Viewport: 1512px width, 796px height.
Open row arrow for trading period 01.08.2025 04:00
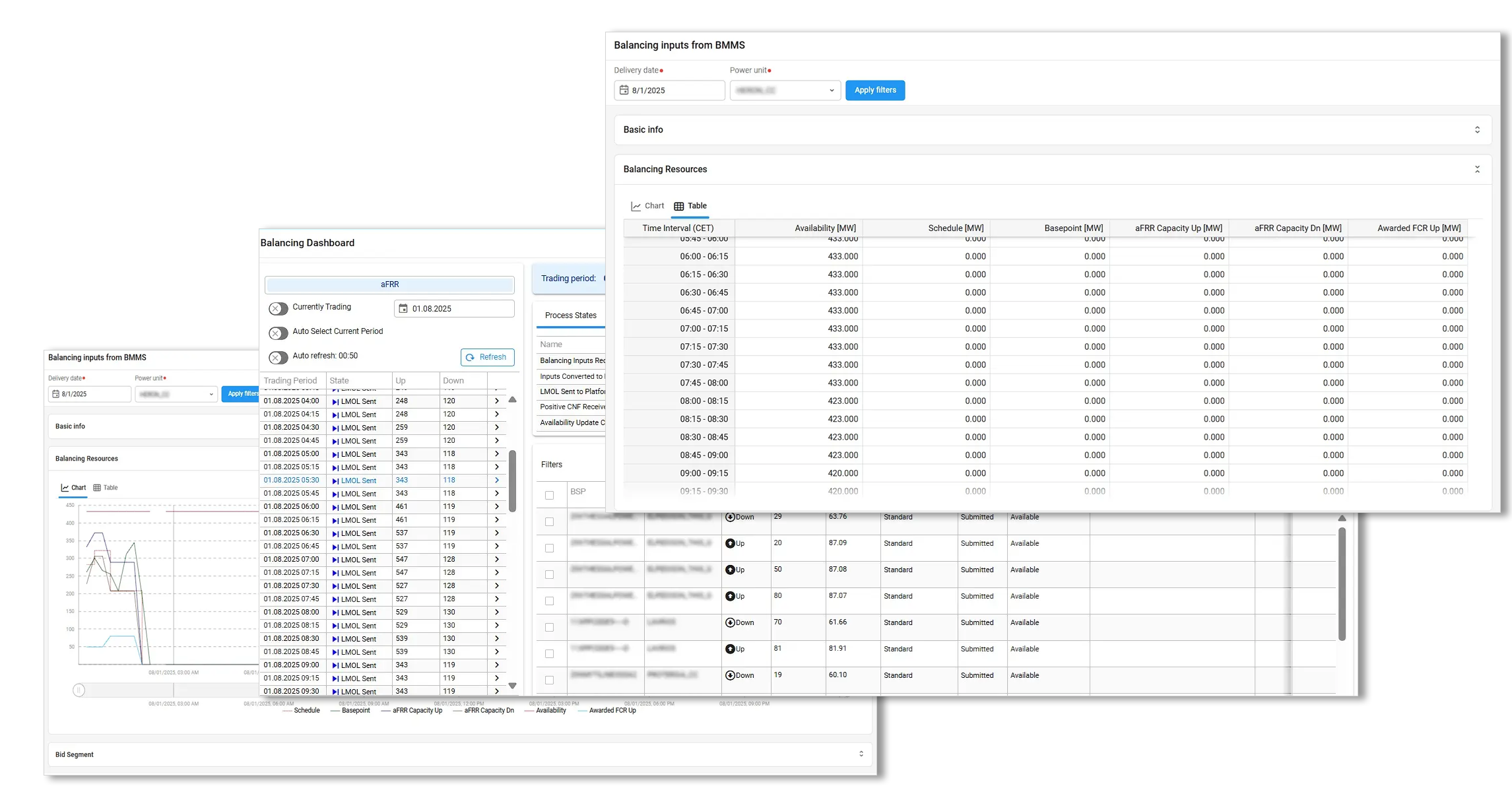pyautogui.click(x=496, y=401)
